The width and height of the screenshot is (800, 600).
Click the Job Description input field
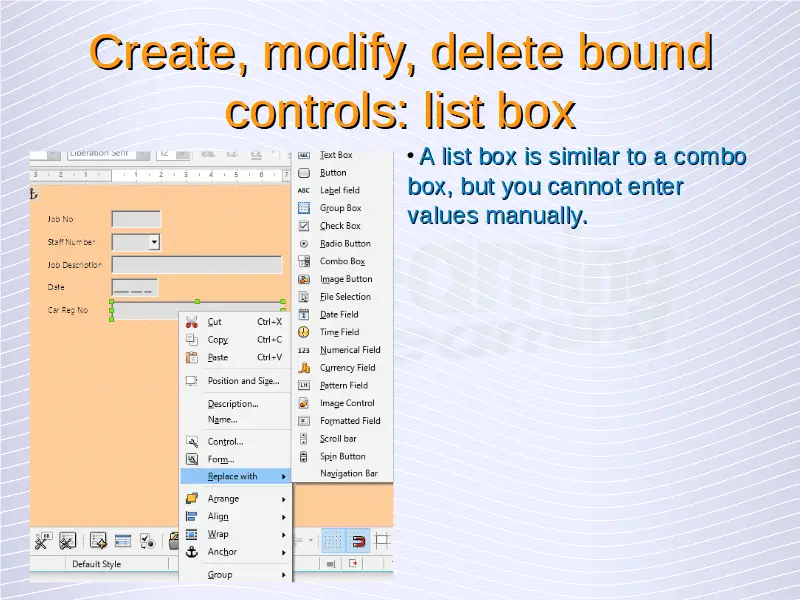(196, 264)
